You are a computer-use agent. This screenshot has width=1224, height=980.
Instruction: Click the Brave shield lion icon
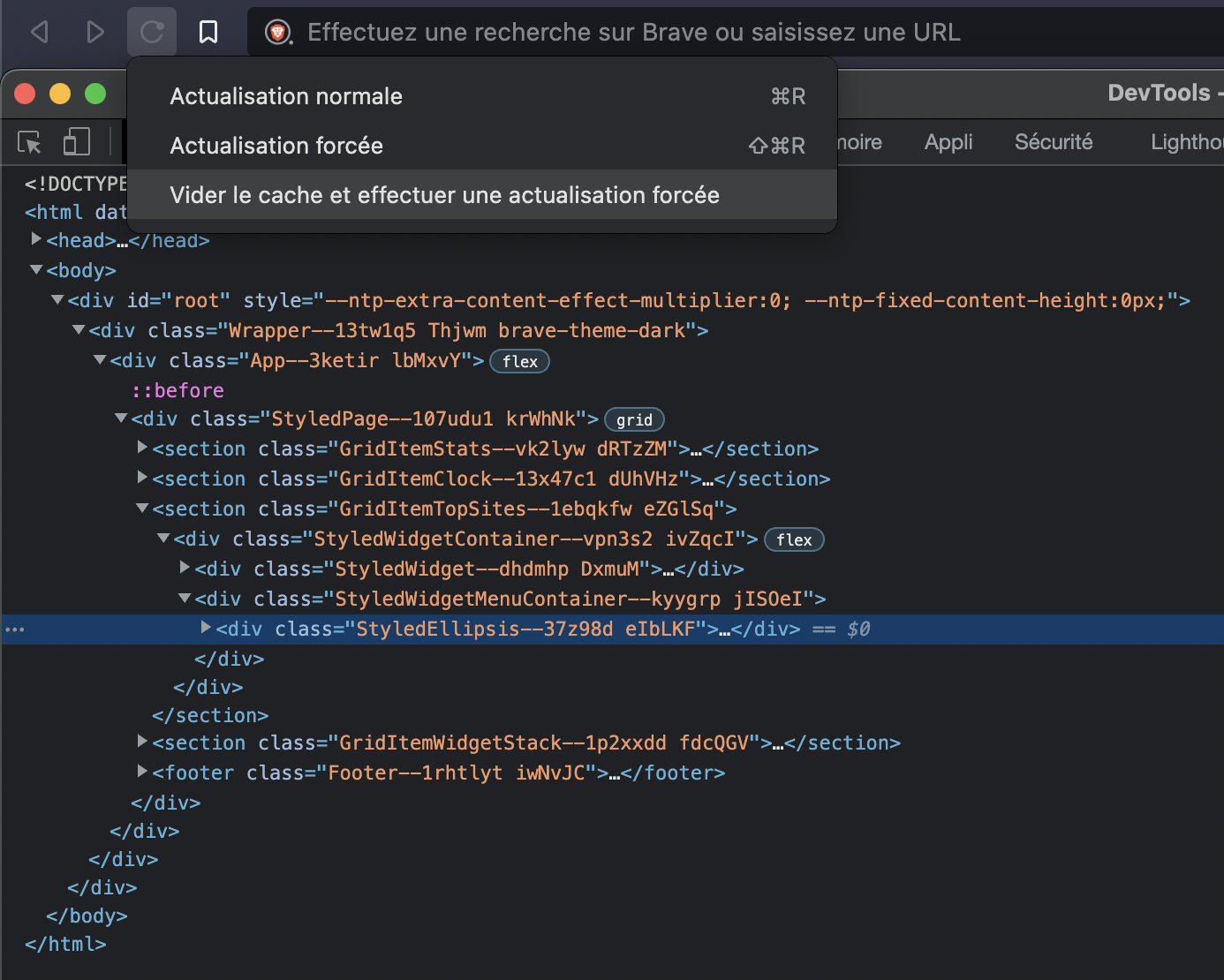(x=278, y=33)
